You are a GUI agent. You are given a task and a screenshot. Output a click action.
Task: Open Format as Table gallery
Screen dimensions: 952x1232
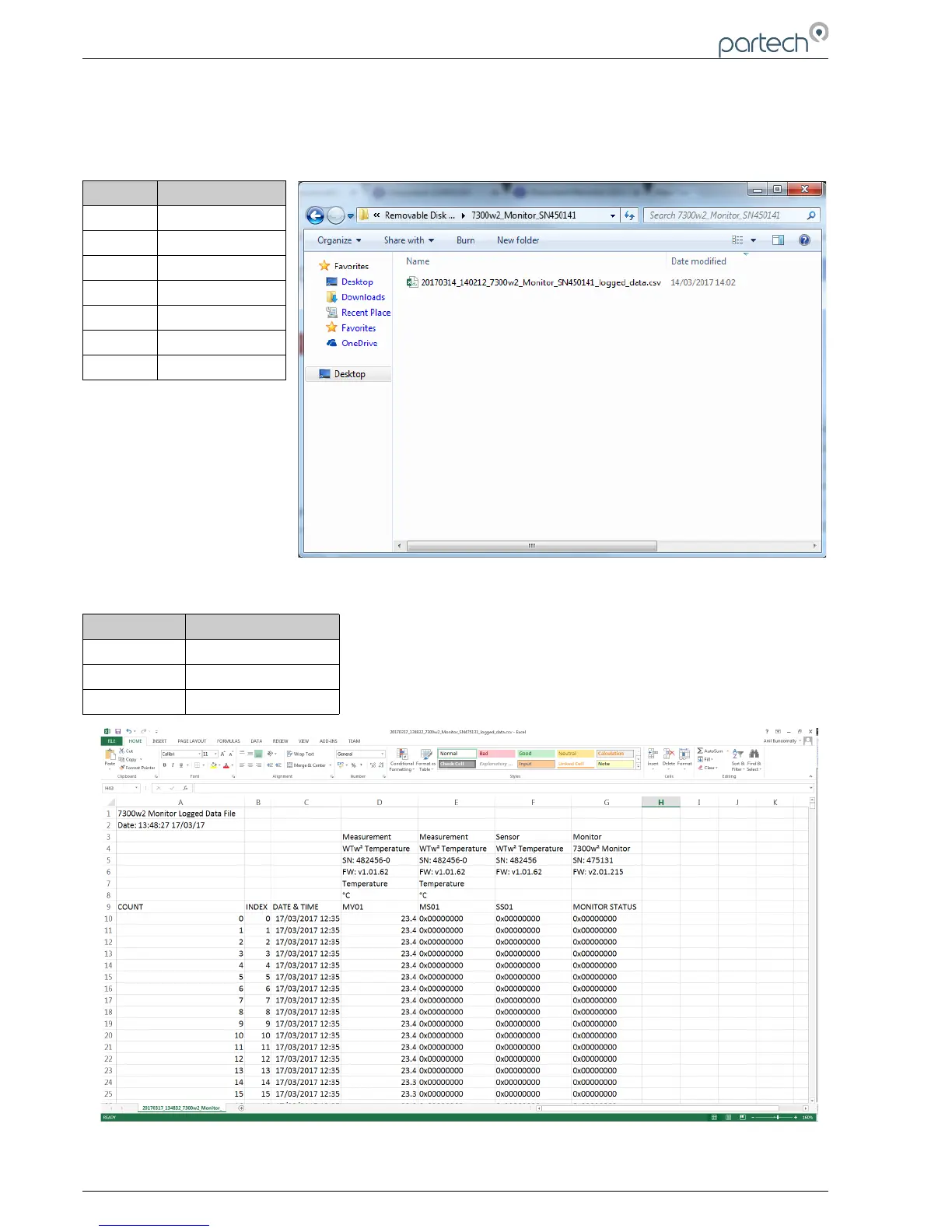(x=426, y=760)
